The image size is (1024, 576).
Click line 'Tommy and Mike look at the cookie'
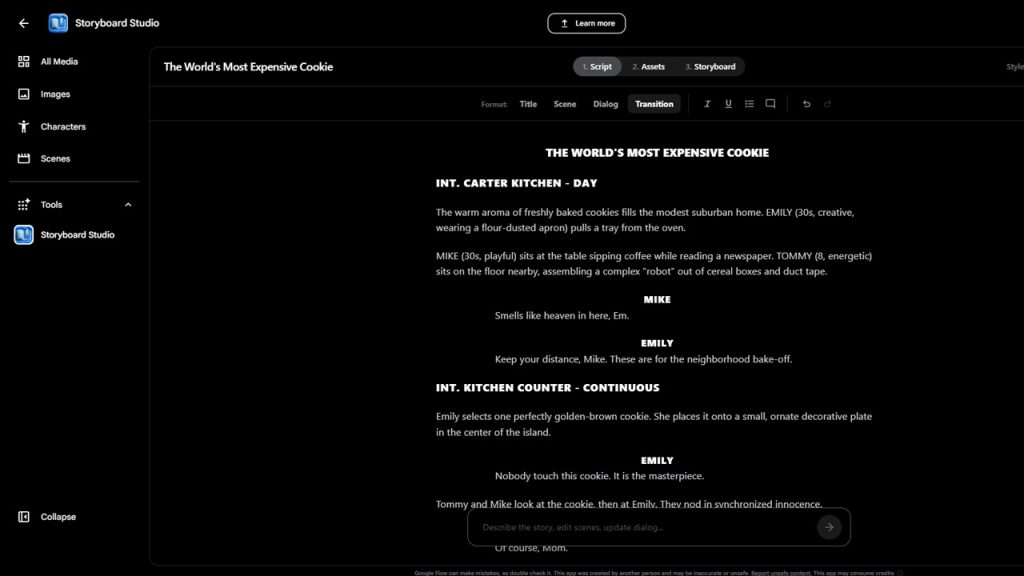point(629,504)
